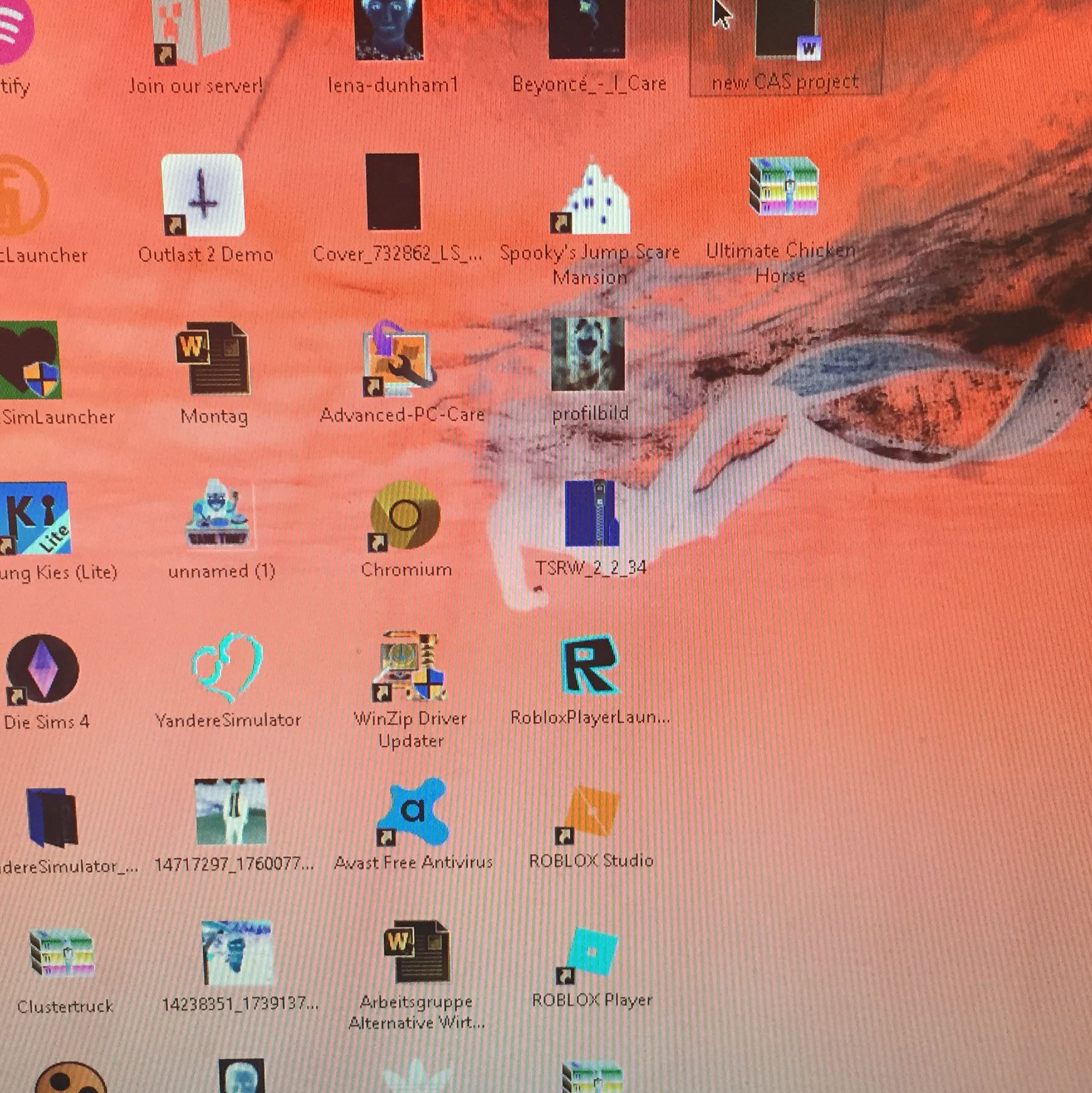Click the 'profilbild' label text
Viewport: 1092px width, 1093px height.
point(590,414)
